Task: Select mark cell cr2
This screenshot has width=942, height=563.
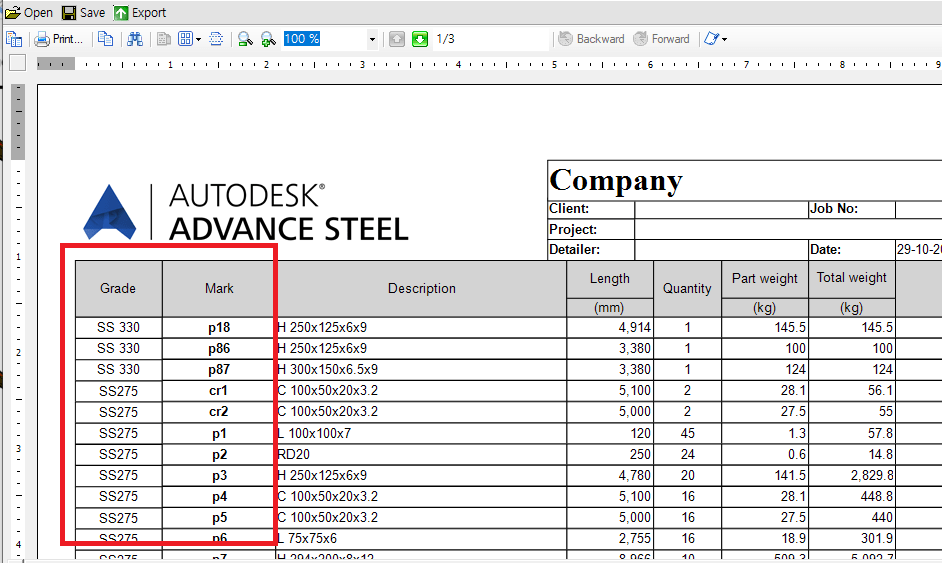Action: [219, 412]
